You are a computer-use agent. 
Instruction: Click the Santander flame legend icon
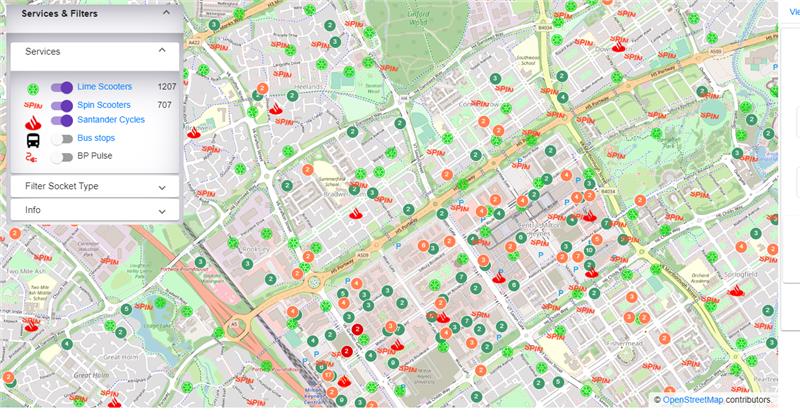(x=33, y=122)
